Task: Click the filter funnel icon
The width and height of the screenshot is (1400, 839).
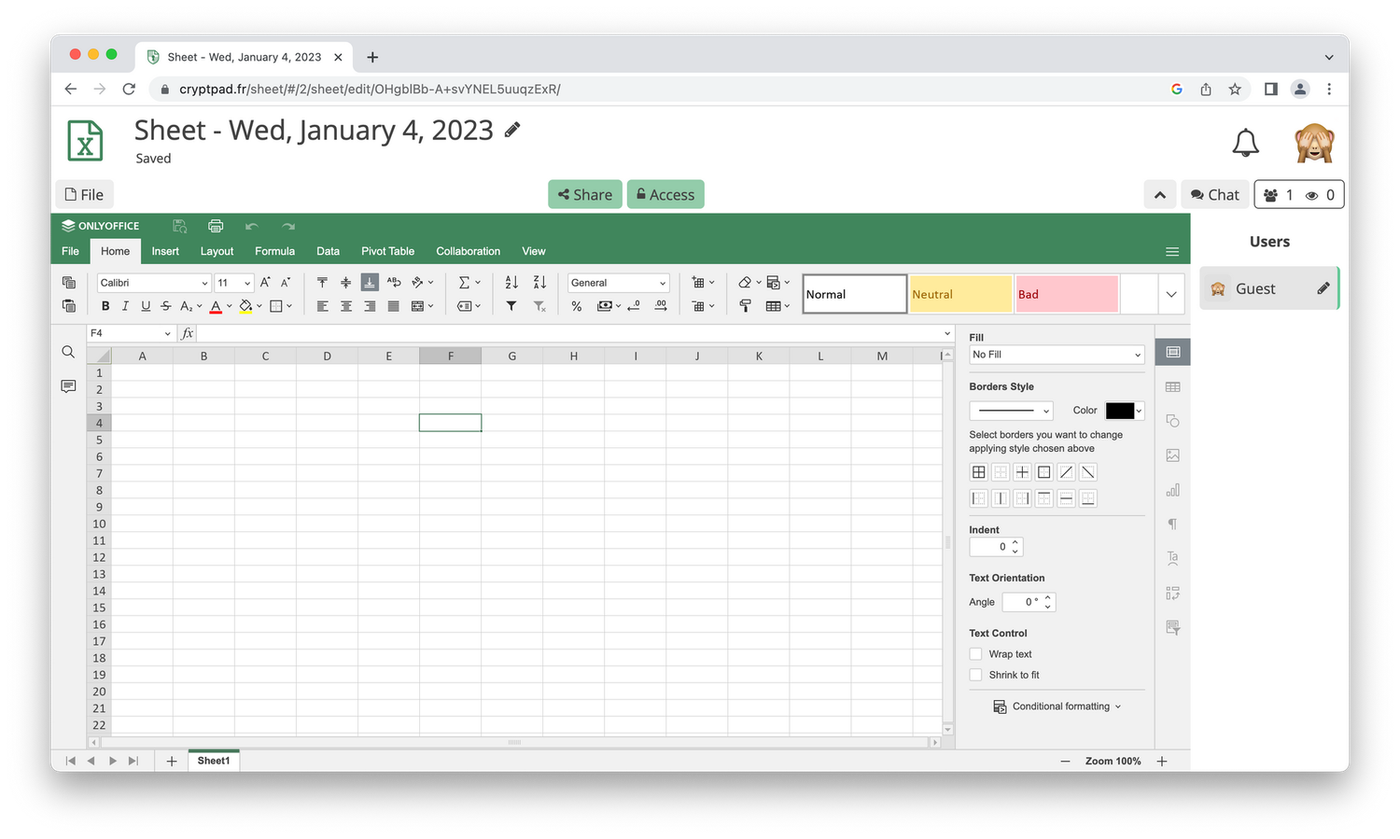Action: [x=511, y=306]
